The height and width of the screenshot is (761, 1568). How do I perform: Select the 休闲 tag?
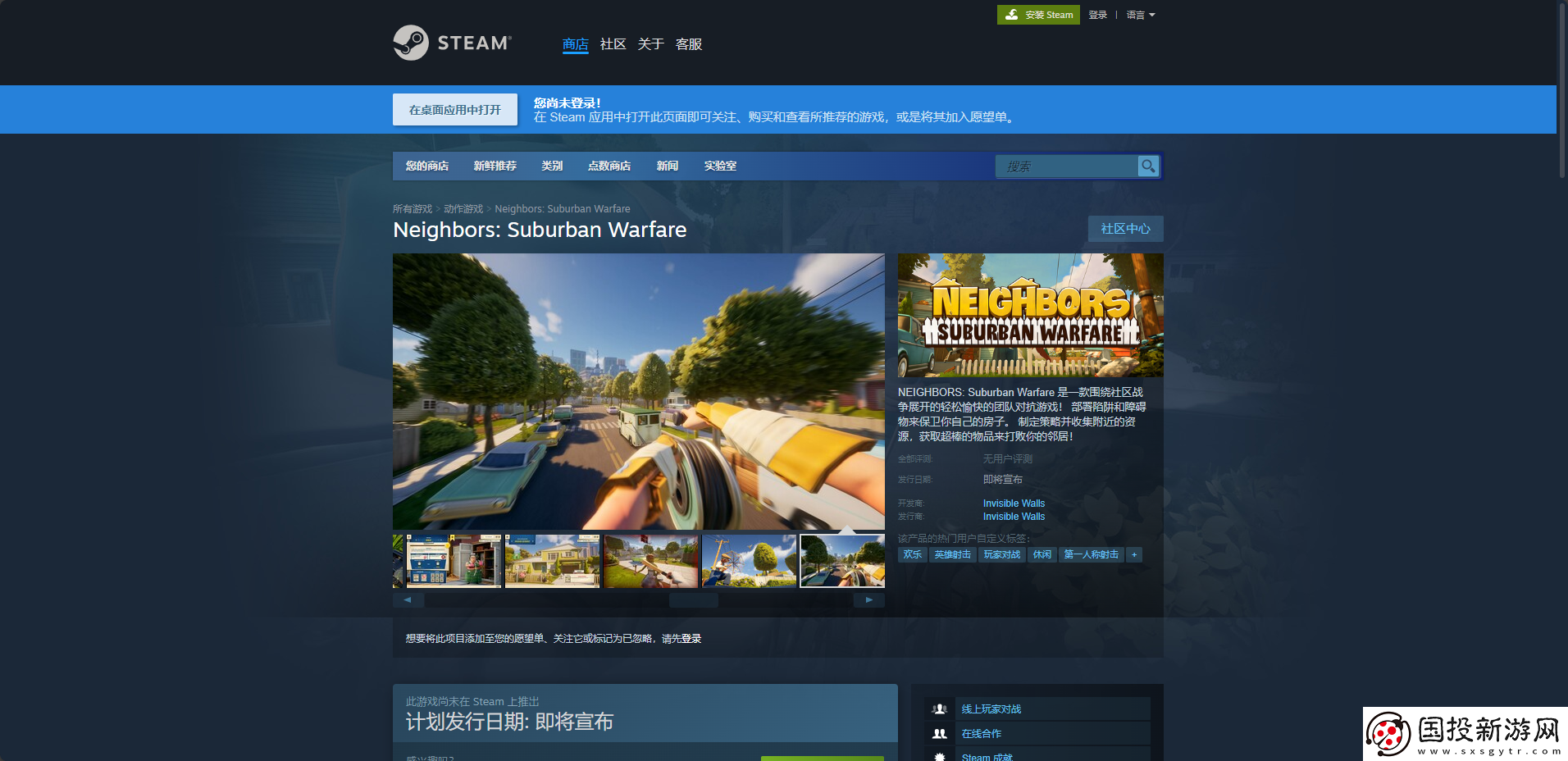pos(1042,554)
